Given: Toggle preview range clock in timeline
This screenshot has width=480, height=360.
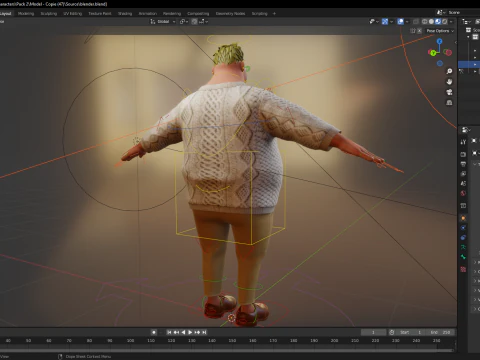Looking at the screenshot, I should (392, 332).
